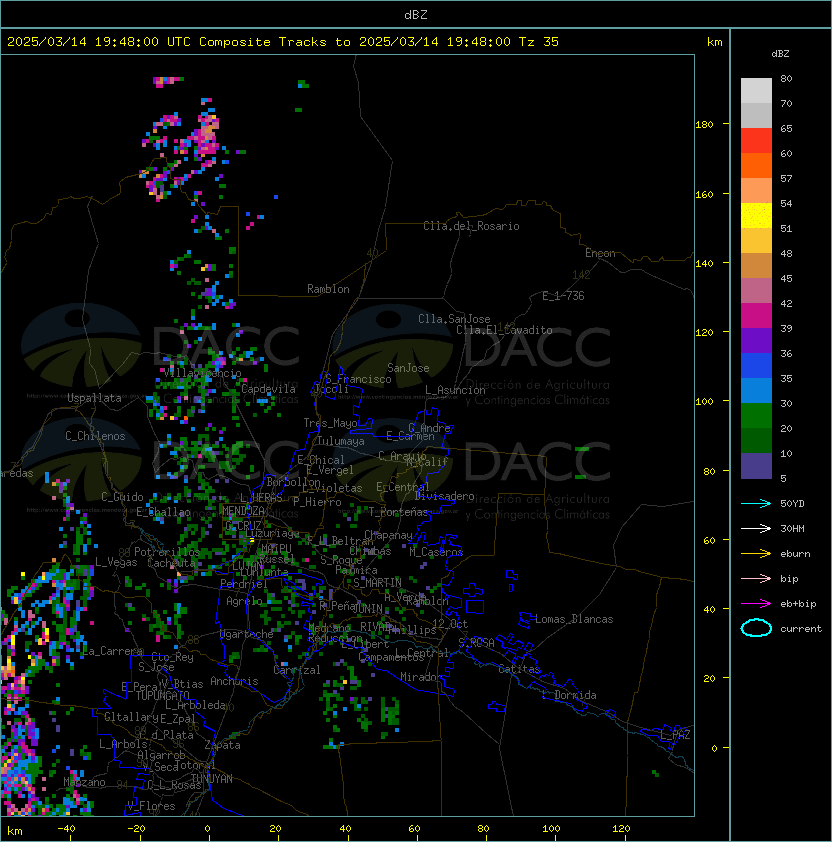Click the C_Chilenos place label
The width and height of the screenshot is (832, 842).
[x=95, y=436]
